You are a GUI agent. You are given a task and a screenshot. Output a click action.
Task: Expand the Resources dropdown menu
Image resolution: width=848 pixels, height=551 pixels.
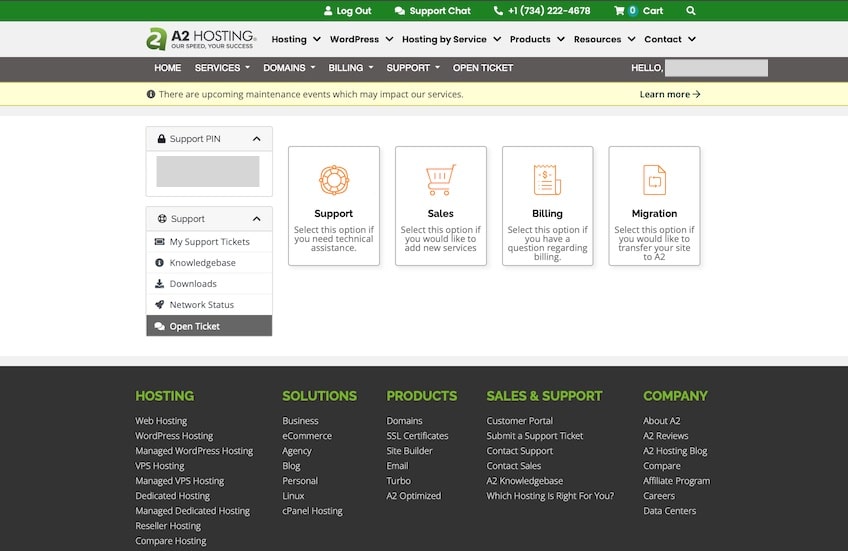click(604, 39)
